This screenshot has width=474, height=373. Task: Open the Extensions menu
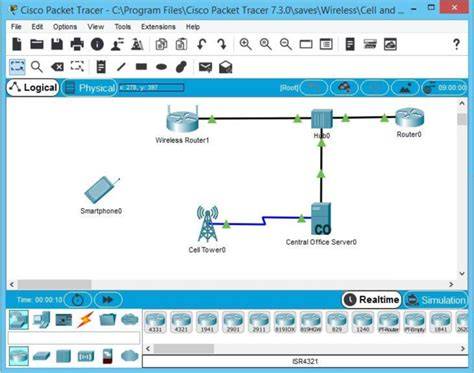158,27
